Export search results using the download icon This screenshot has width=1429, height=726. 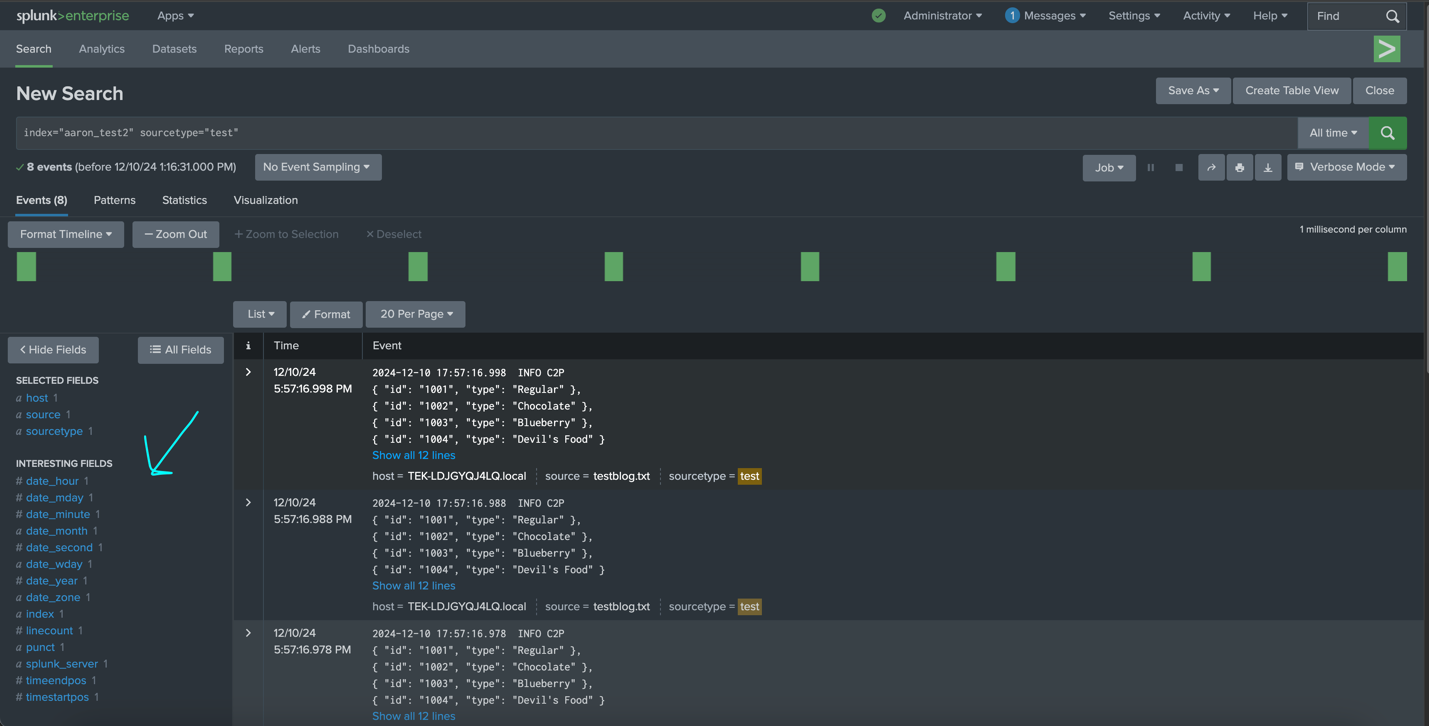tap(1268, 167)
